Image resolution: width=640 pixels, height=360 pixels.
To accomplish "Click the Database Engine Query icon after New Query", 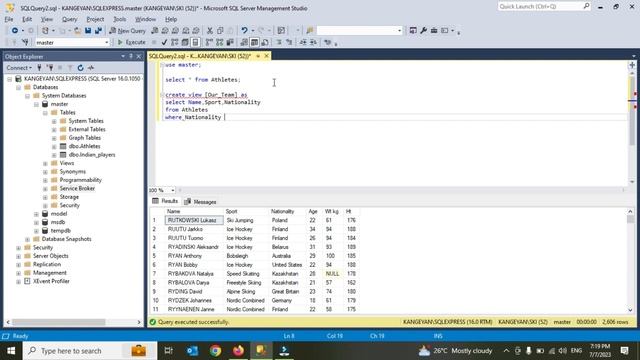I will pyautogui.click(x=154, y=31).
